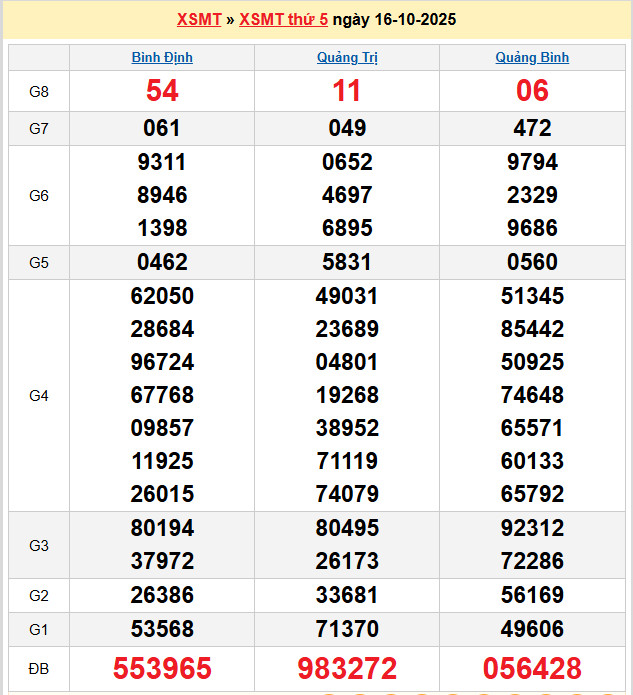Click the date text 'ngày 16-10-2025'

pos(394,19)
